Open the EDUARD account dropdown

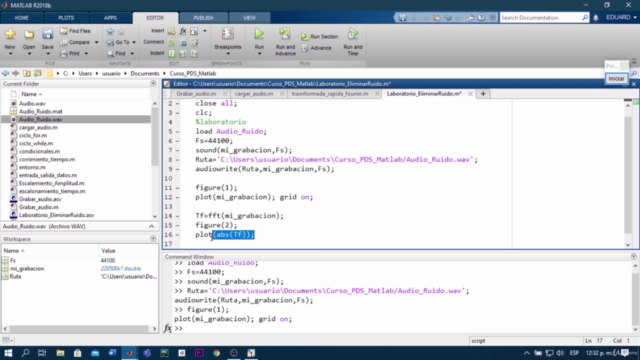point(621,18)
